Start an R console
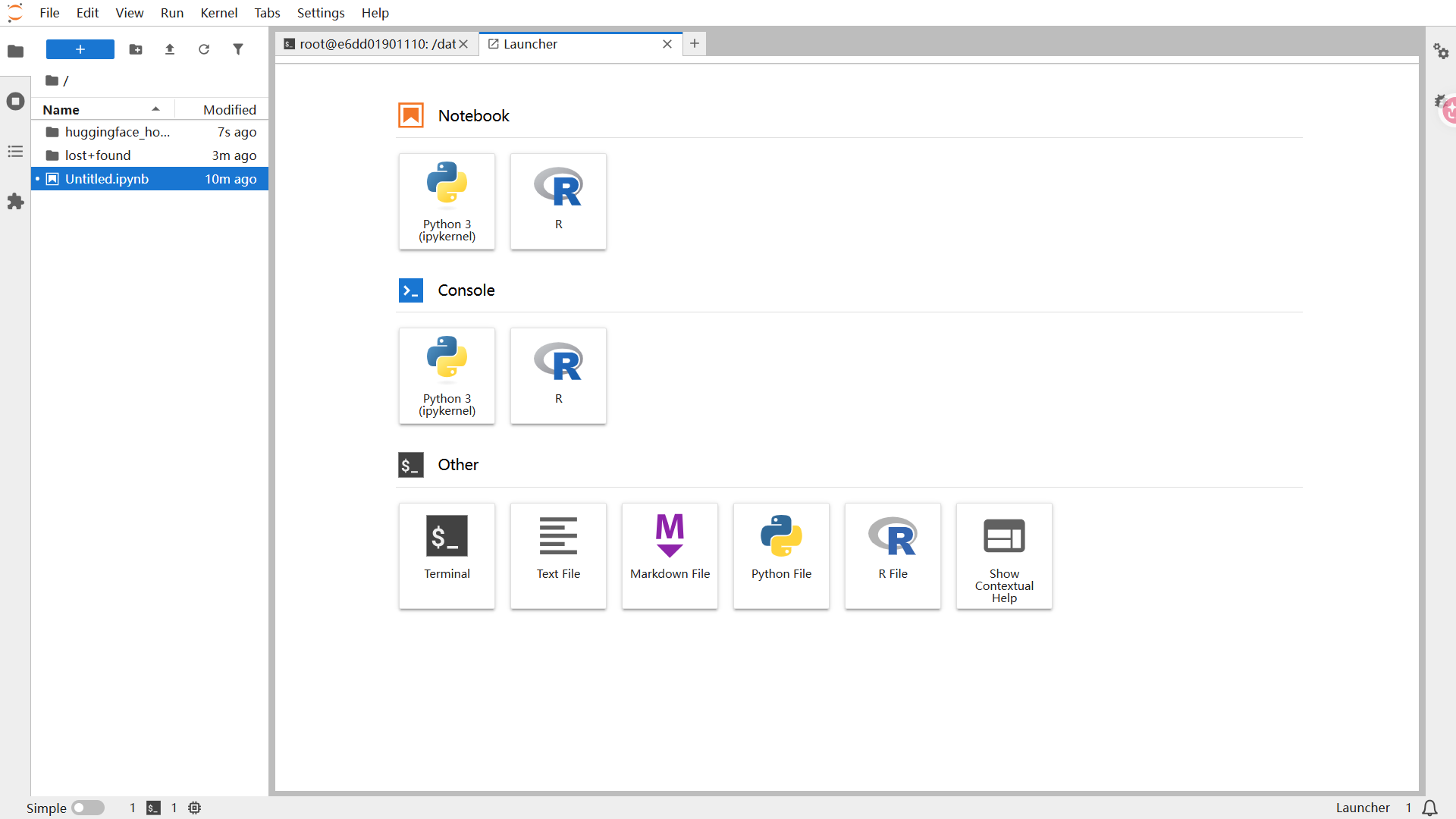This screenshot has height=819, width=1456. point(558,376)
